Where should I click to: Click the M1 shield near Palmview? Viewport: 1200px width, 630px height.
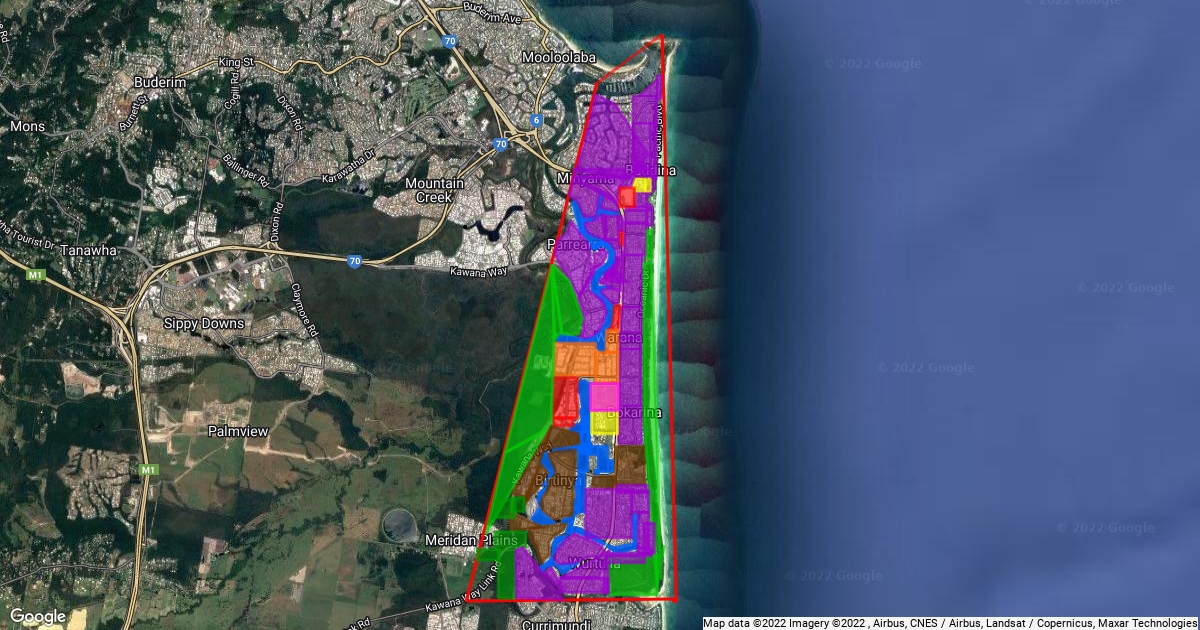148,469
